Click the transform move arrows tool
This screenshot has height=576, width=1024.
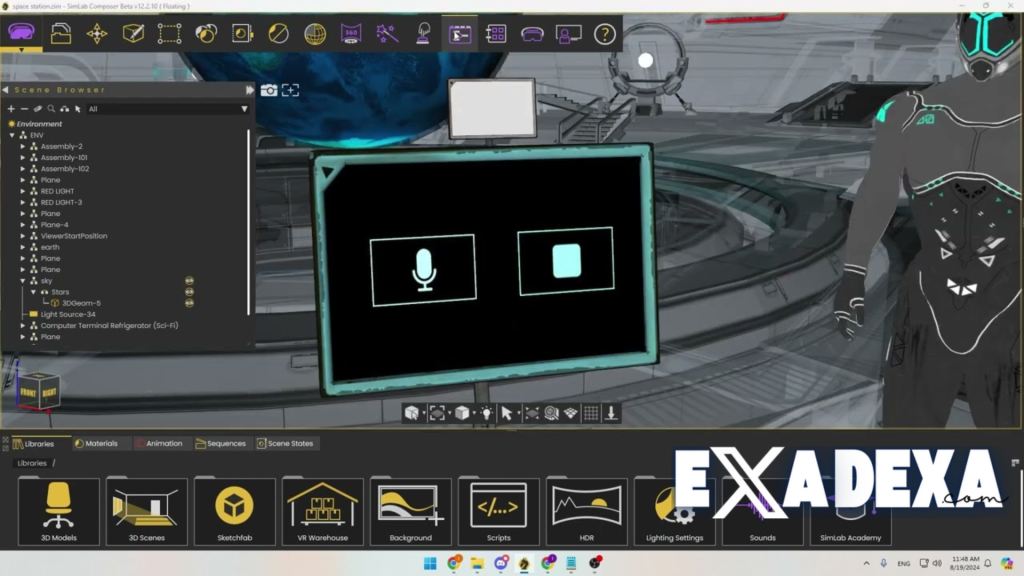tap(97, 34)
